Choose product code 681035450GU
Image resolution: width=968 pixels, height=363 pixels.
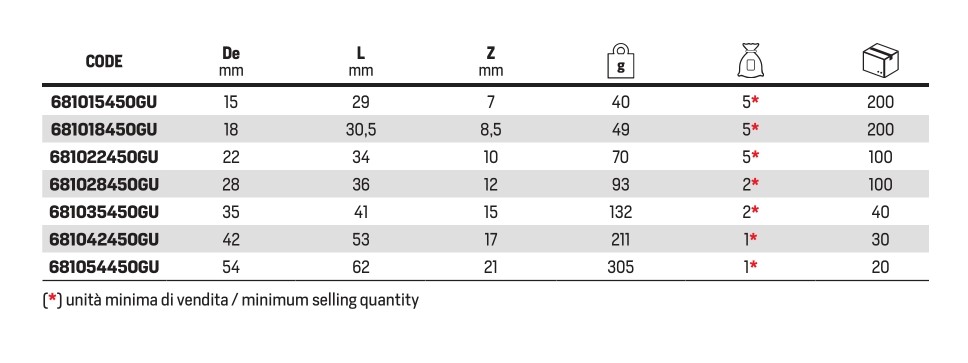pos(104,212)
